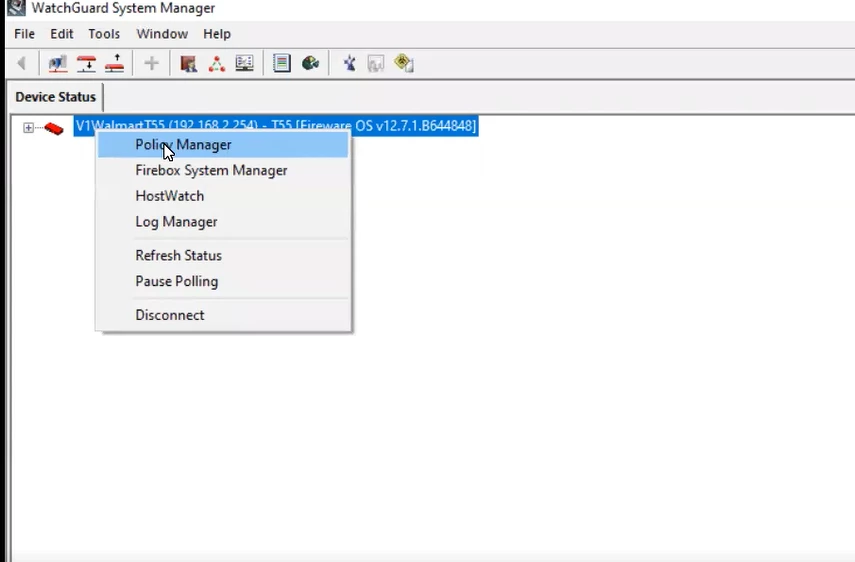This screenshot has width=855, height=562.
Task: Open the Log Manager notebook icon
Action: pos(282,63)
